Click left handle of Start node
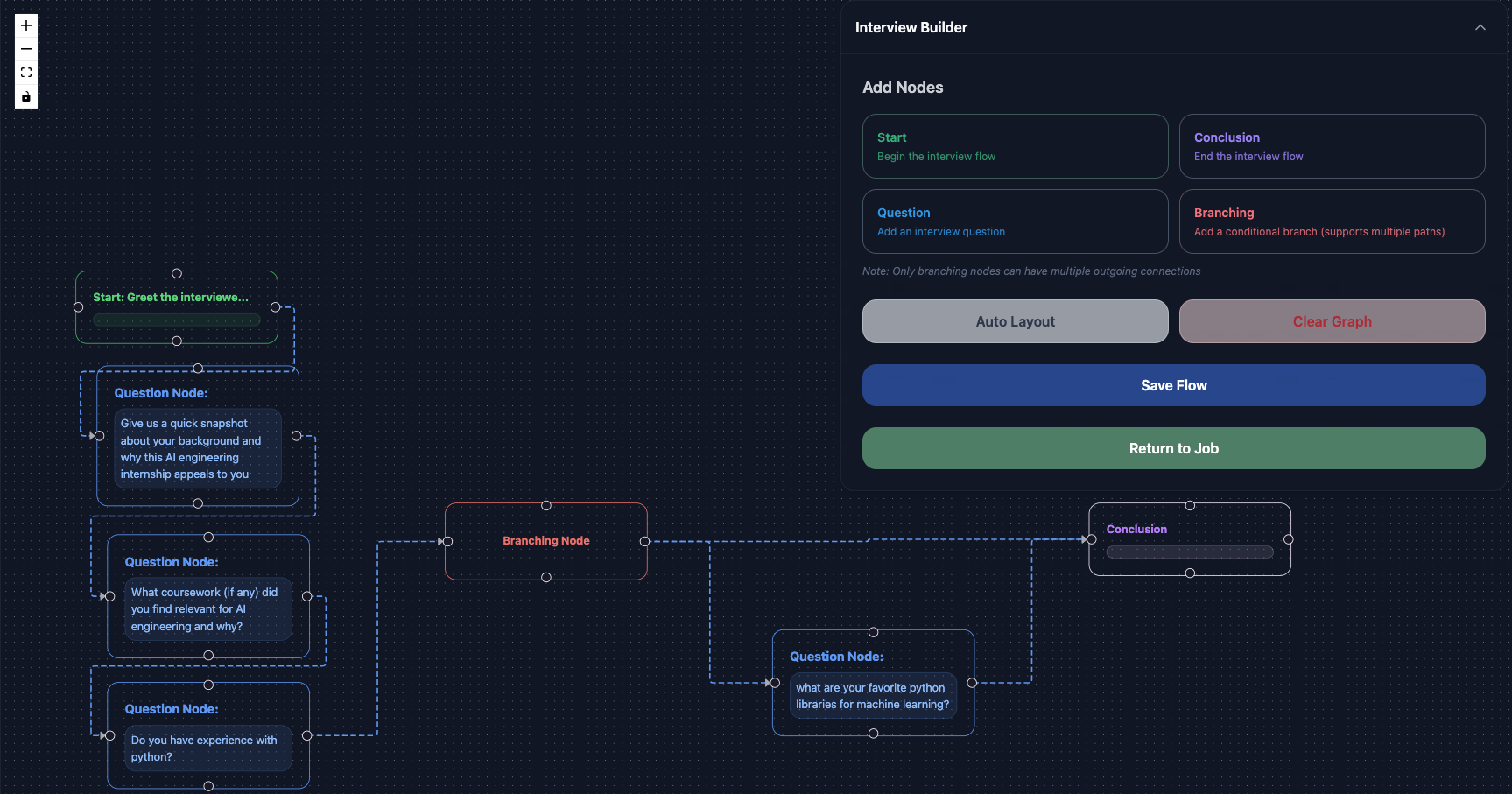1512x794 pixels. click(x=78, y=307)
